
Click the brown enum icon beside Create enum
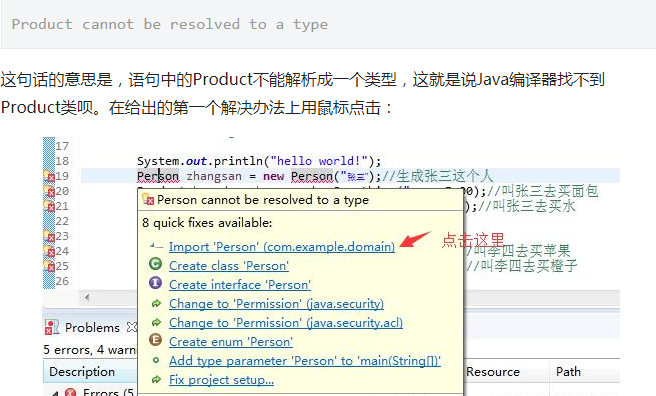(156, 340)
